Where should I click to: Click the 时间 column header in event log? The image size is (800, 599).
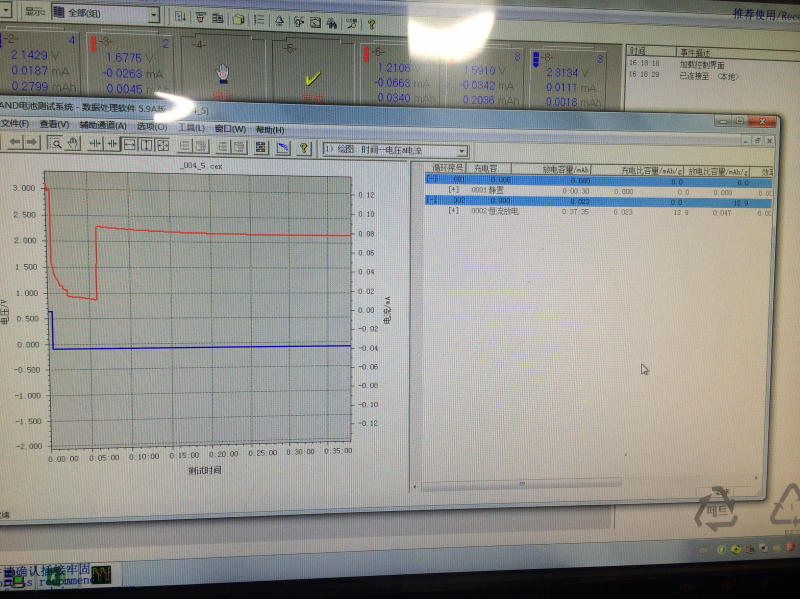650,51
